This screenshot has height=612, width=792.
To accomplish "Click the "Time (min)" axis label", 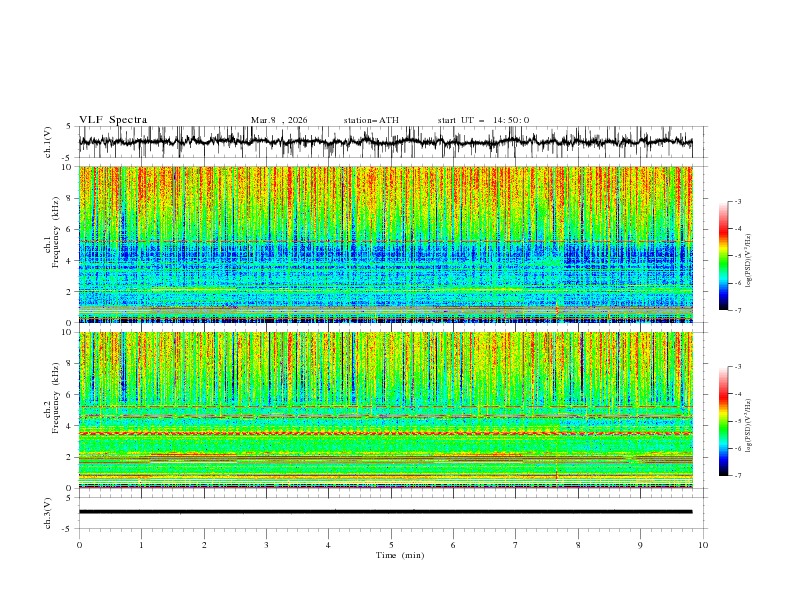I will click(x=400, y=555).
